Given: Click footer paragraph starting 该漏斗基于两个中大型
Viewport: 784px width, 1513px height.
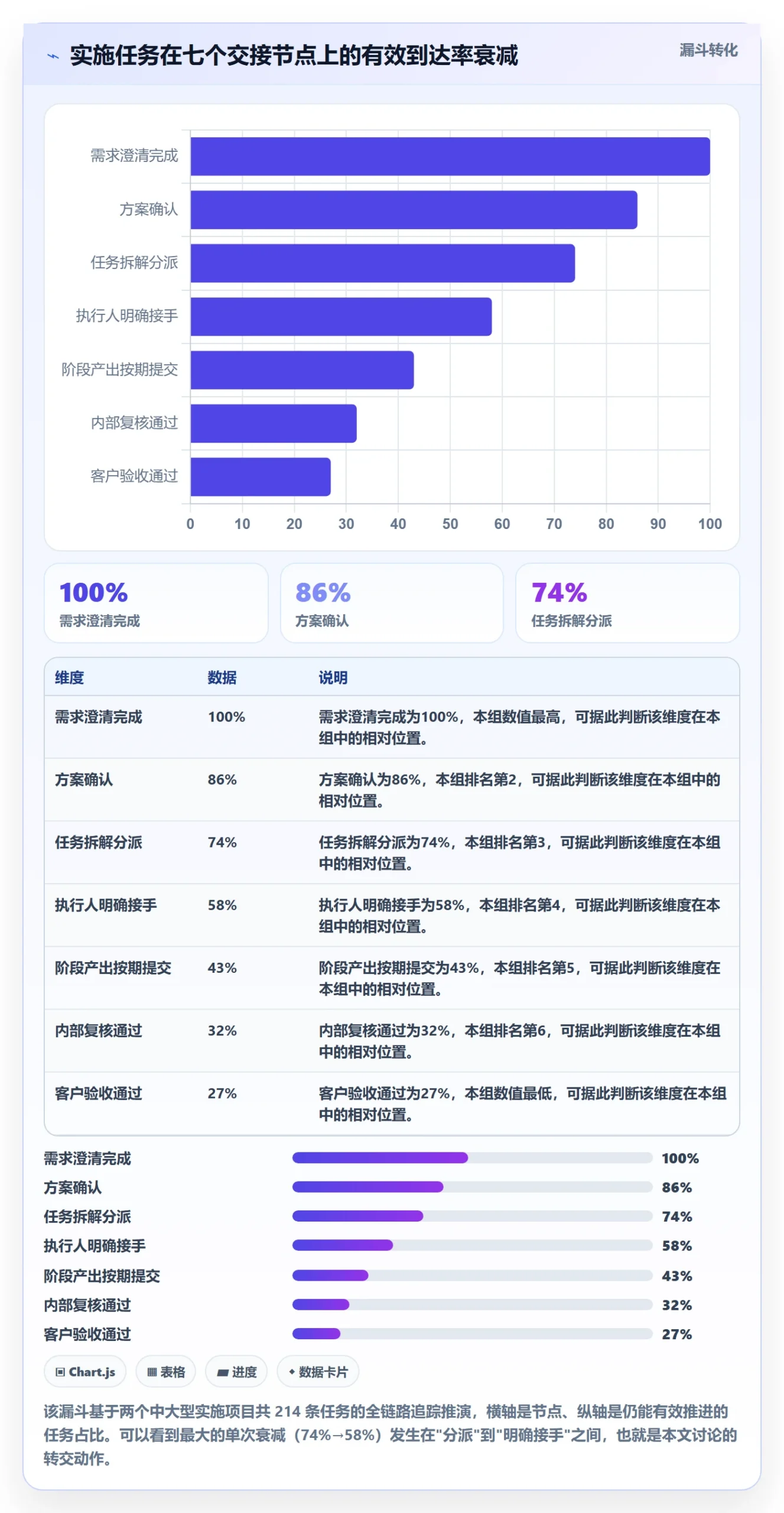Looking at the screenshot, I should (390, 1434).
